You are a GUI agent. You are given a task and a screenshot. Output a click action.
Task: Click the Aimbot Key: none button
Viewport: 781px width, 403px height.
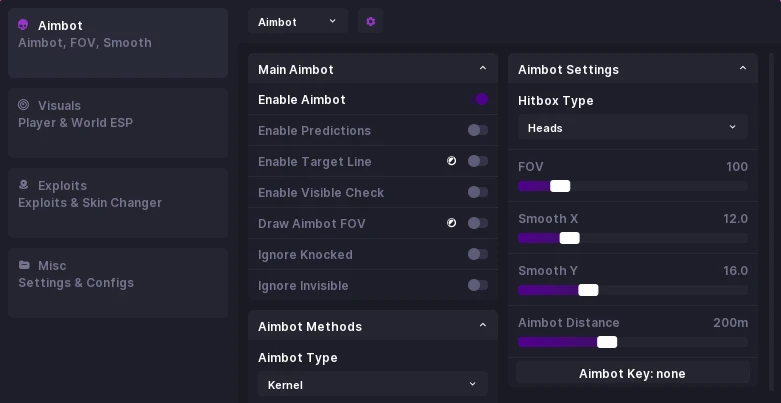pyautogui.click(x=633, y=373)
